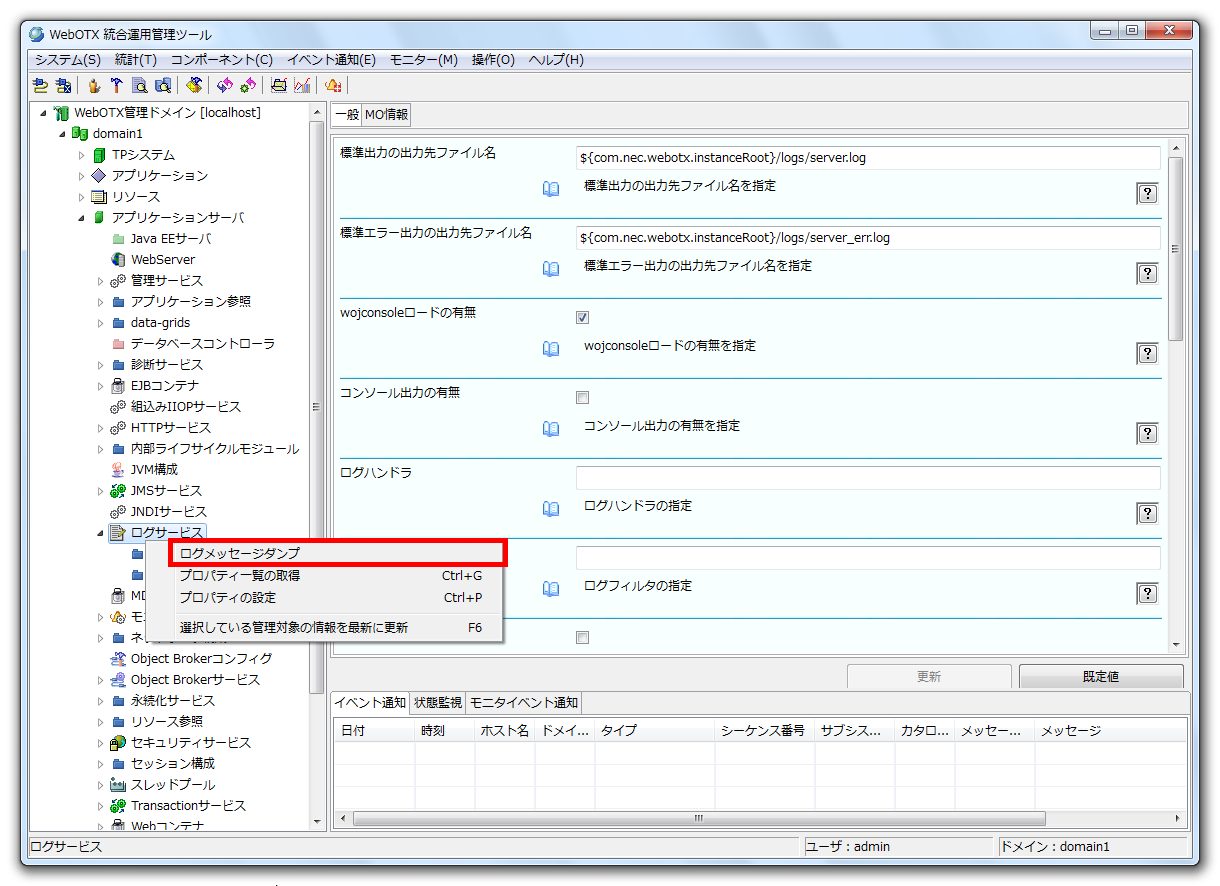Viewport: 1220px width, 886px height.
Task: Click the ログハンドラ input field
Action: coord(868,477)
